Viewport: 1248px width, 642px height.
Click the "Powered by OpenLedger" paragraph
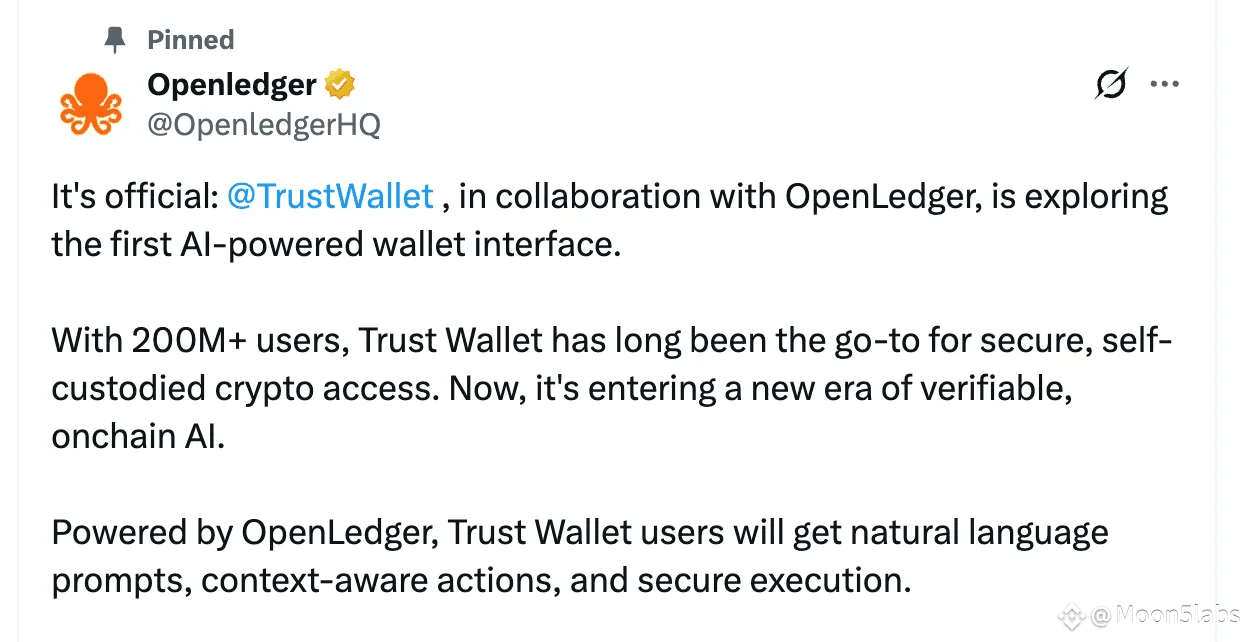[x=580, y=556]
